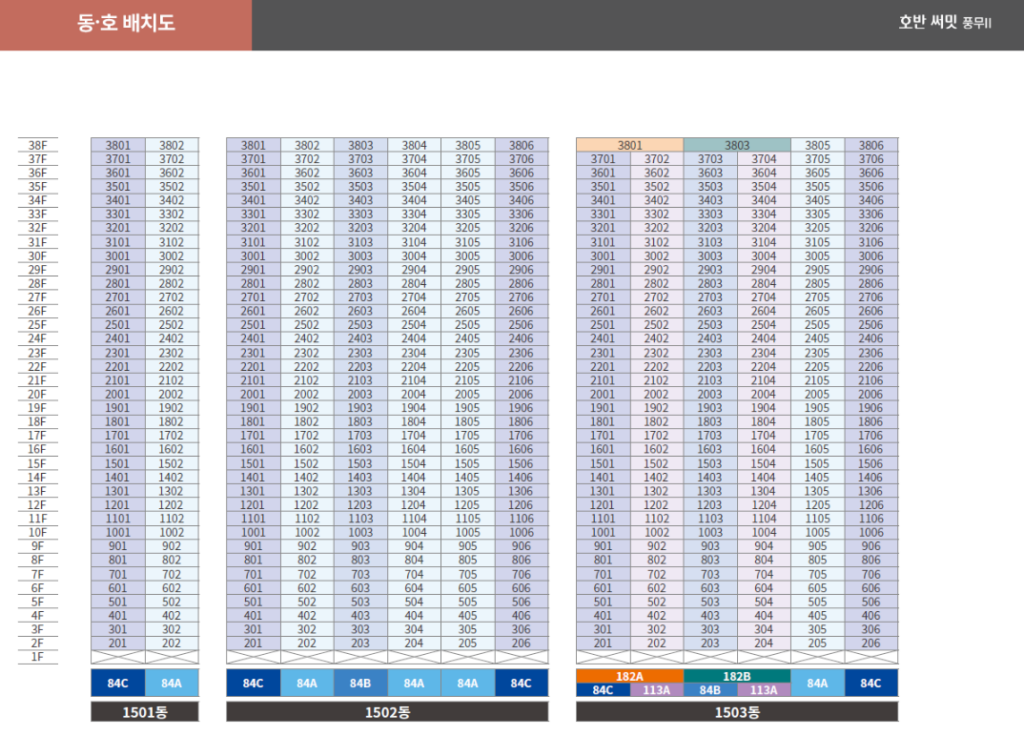Click the 113A label beneath 182A
This screenshot has height=756, width=1024.
pos(656,690)
